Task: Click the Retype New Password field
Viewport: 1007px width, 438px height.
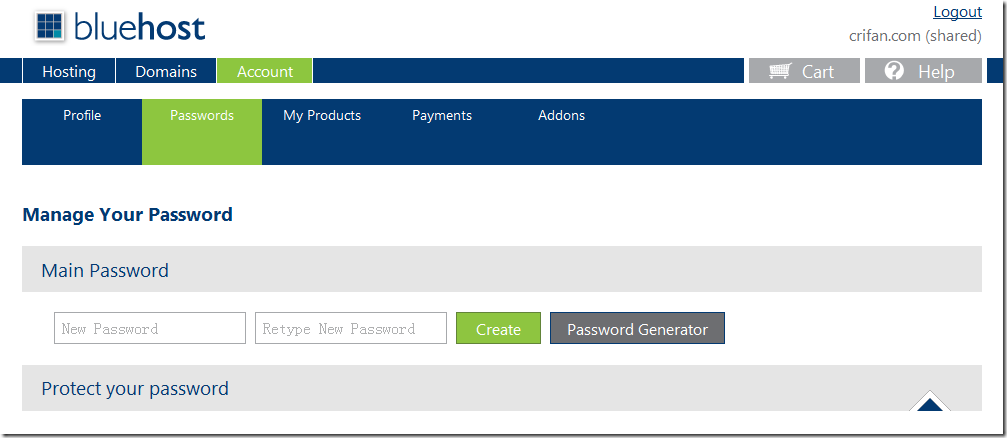Action: (351, 328)
